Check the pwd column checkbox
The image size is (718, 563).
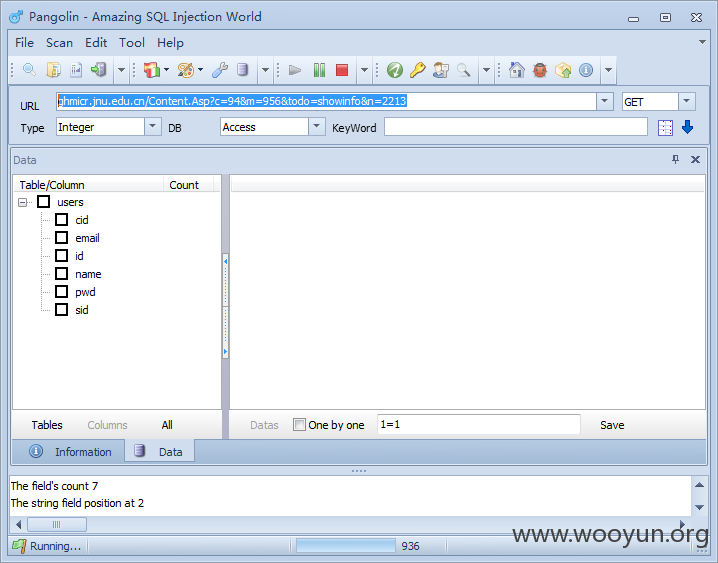tap(61, 292)
